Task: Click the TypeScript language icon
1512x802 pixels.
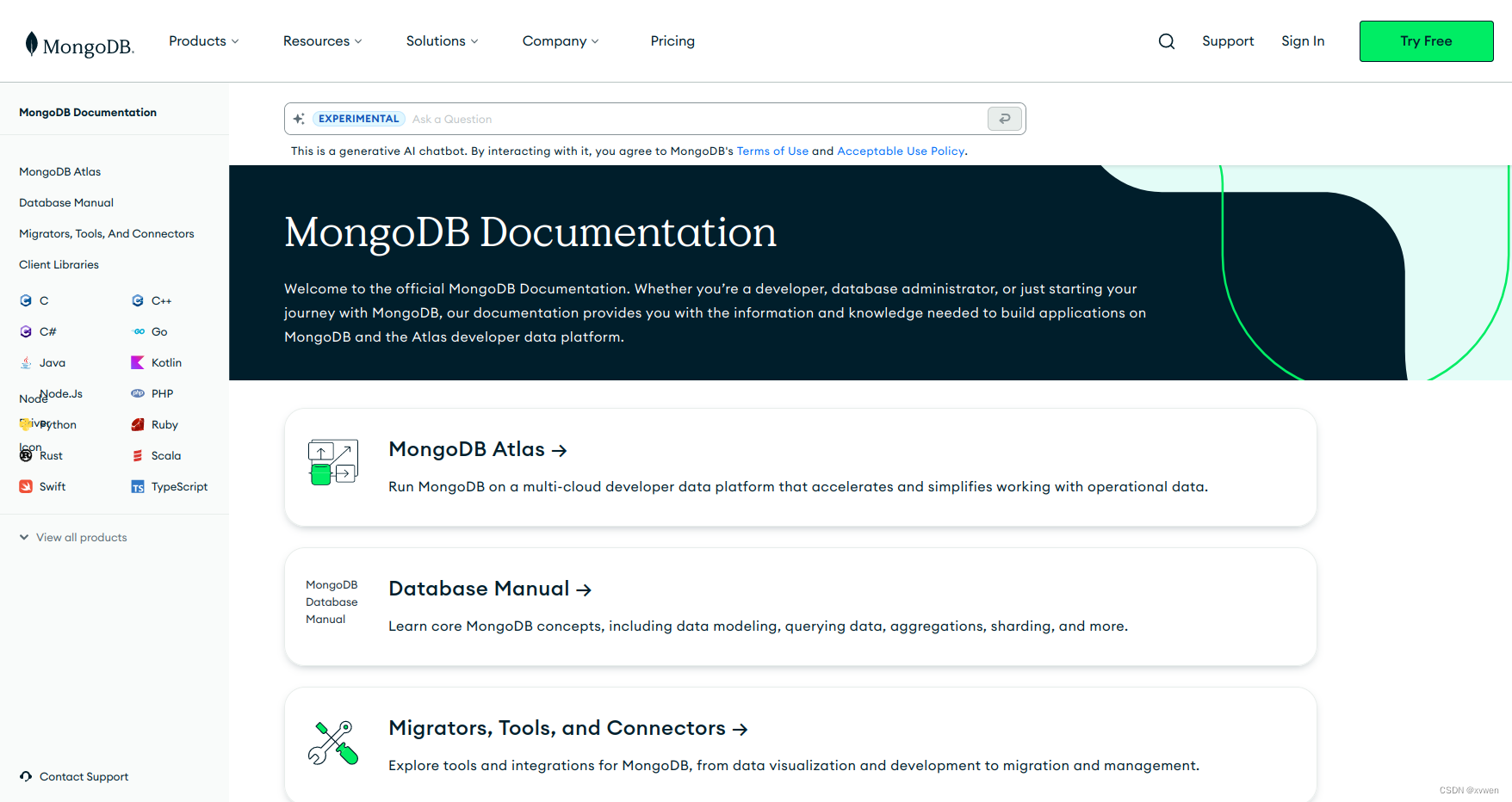Action: 138,487
